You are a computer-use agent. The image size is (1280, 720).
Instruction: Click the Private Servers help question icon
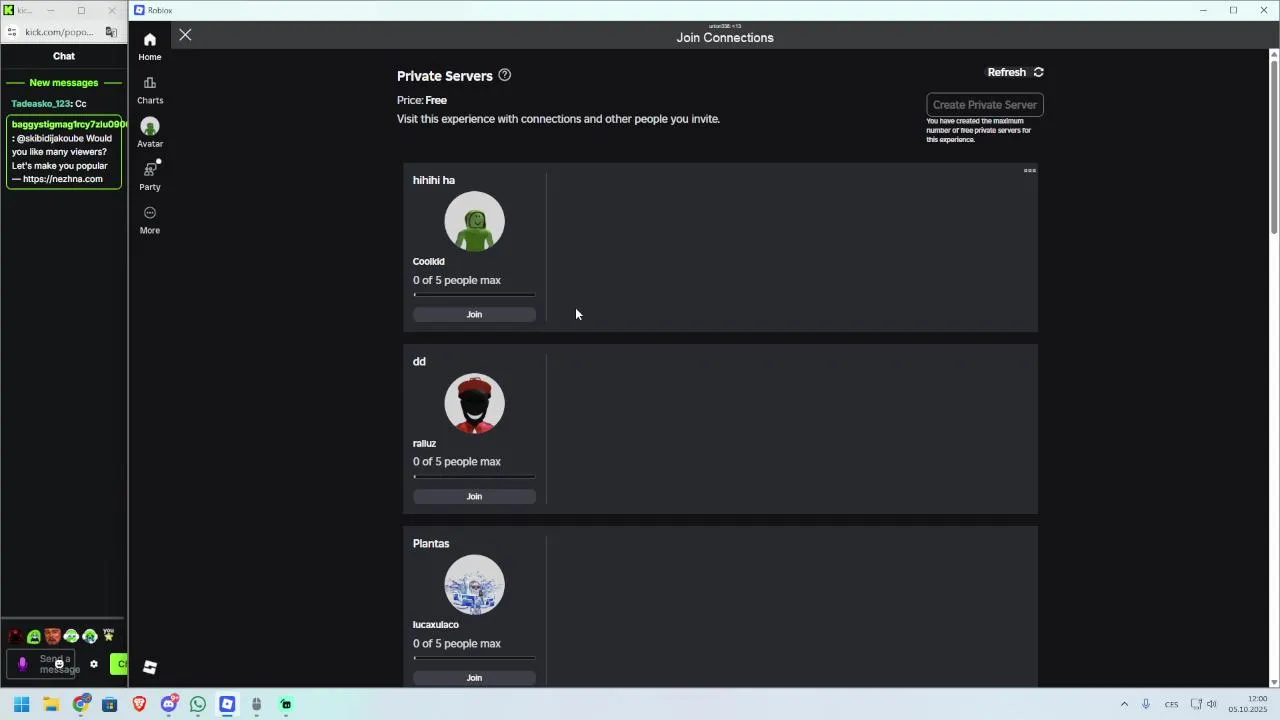point(505,75)
